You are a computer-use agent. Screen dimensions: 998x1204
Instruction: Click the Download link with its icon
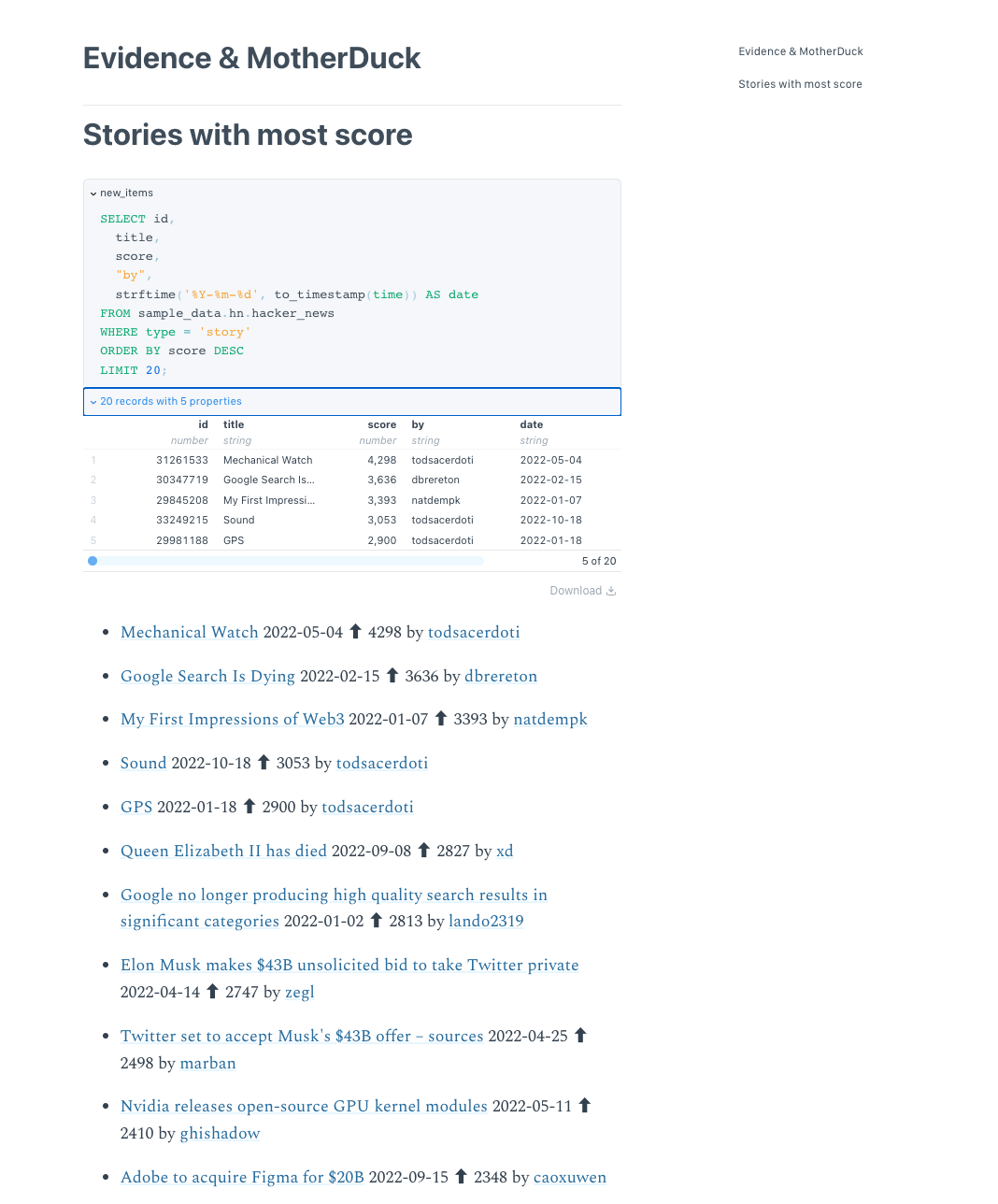[x=583, y=591]
